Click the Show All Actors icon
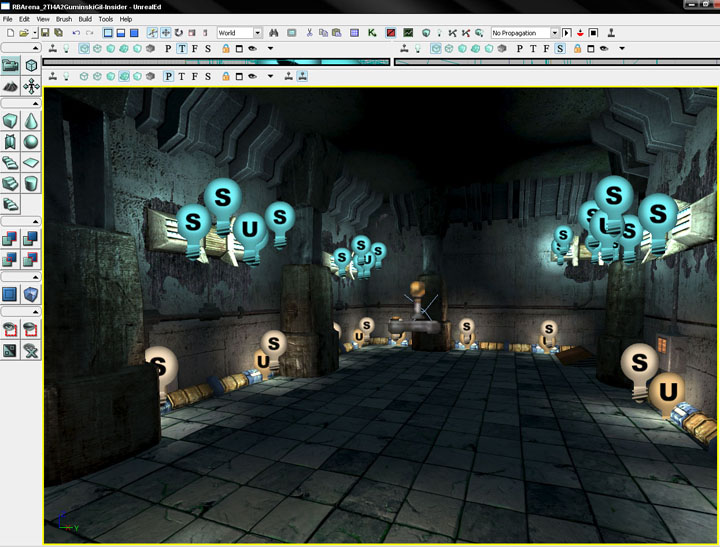This screenshot has width=720, height=547. [31, 350]
